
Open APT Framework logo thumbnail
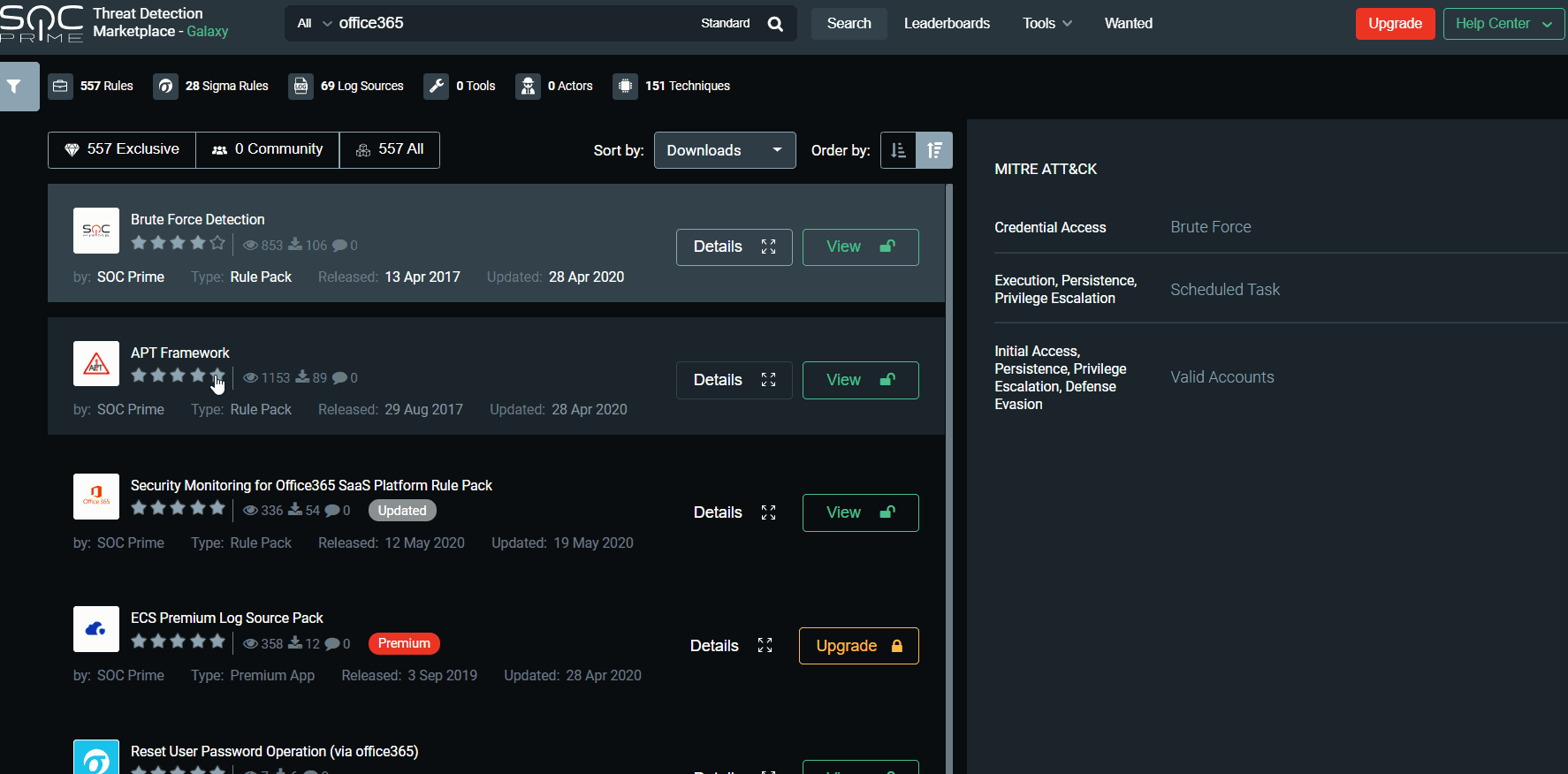[x=96, y=363]
